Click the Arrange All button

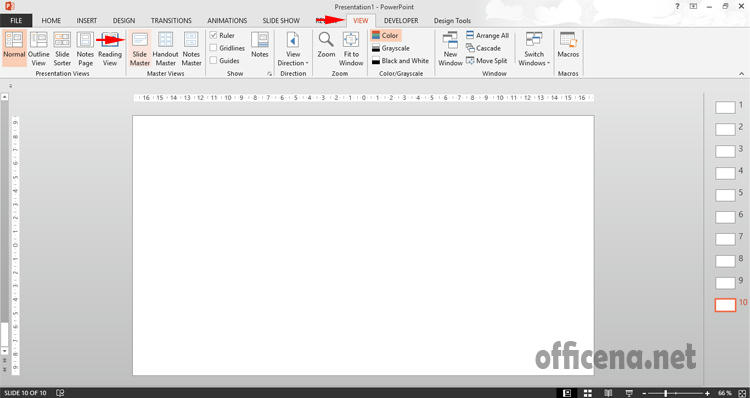487,35
